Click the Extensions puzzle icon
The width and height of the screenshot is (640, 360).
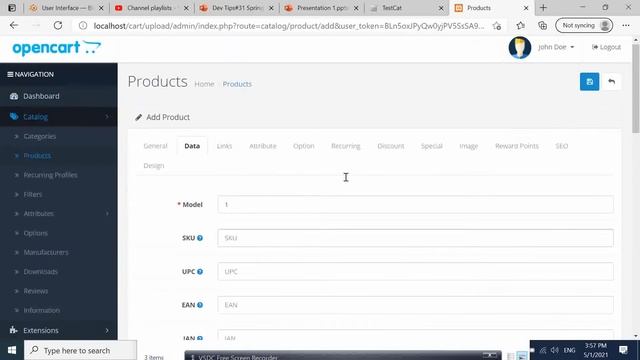[x=13, y=330]
